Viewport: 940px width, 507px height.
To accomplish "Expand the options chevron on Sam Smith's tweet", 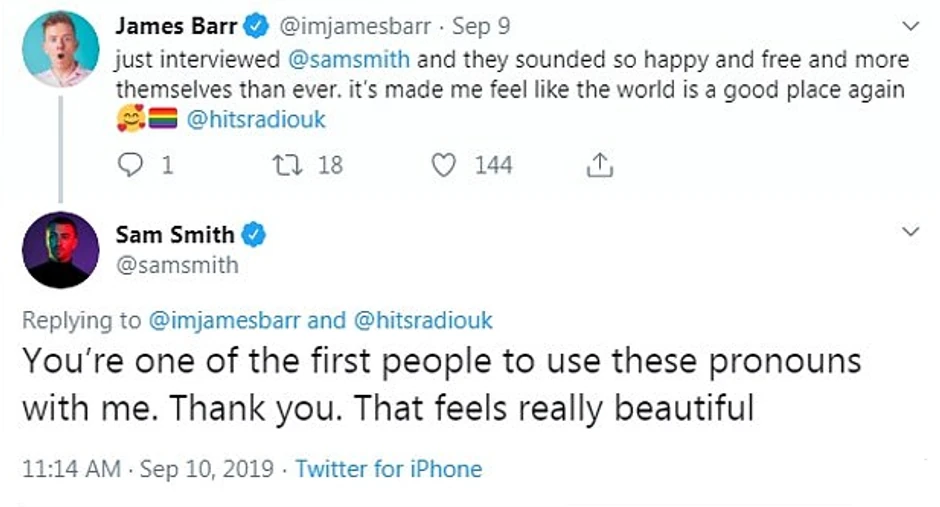I will [910, 232].
